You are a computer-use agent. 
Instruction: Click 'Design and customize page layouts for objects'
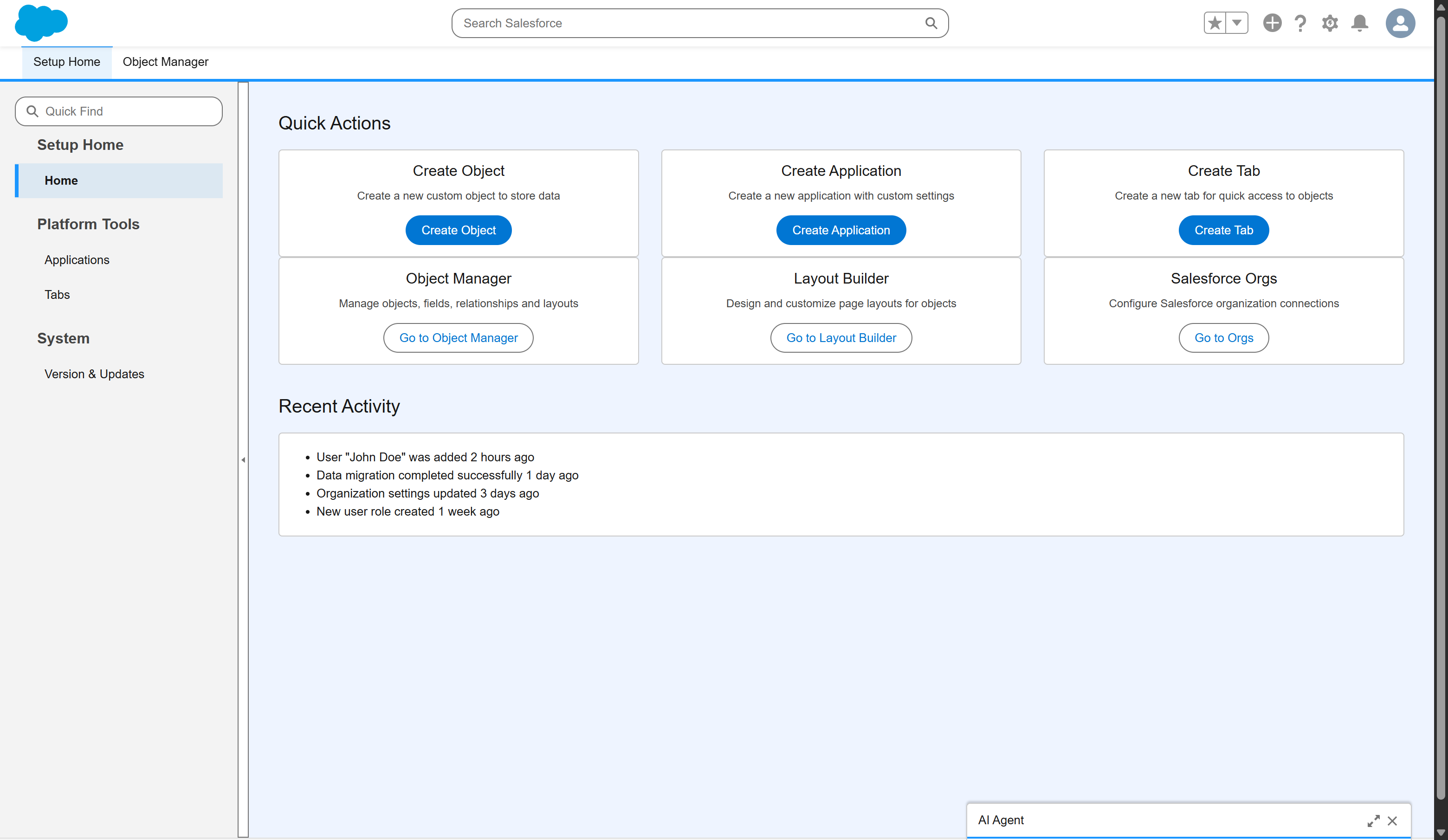coord(841,304)
